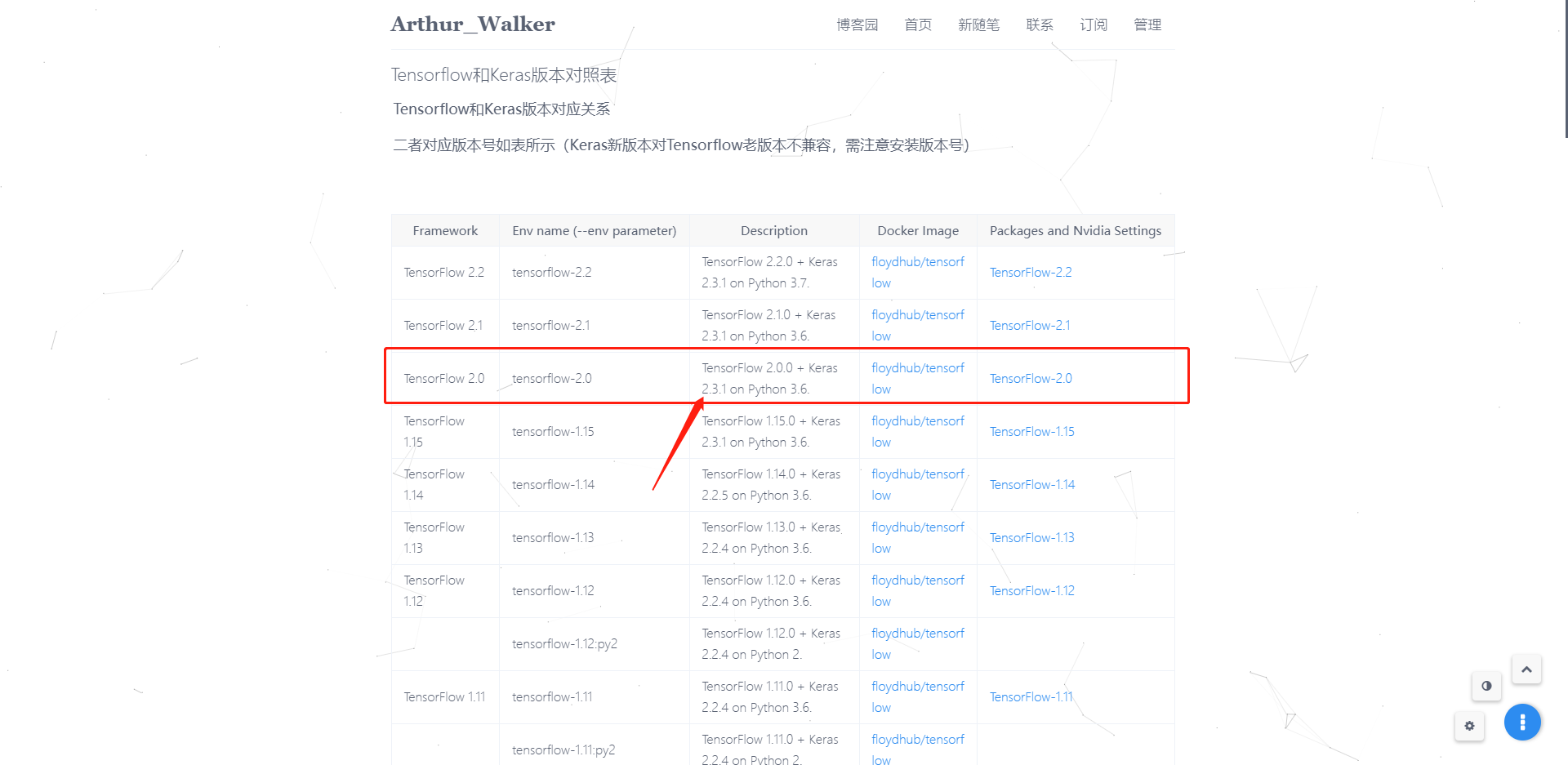Select the tensorflow-2.0 env name cell
The image size is (1568, 765).
[595, 379]
